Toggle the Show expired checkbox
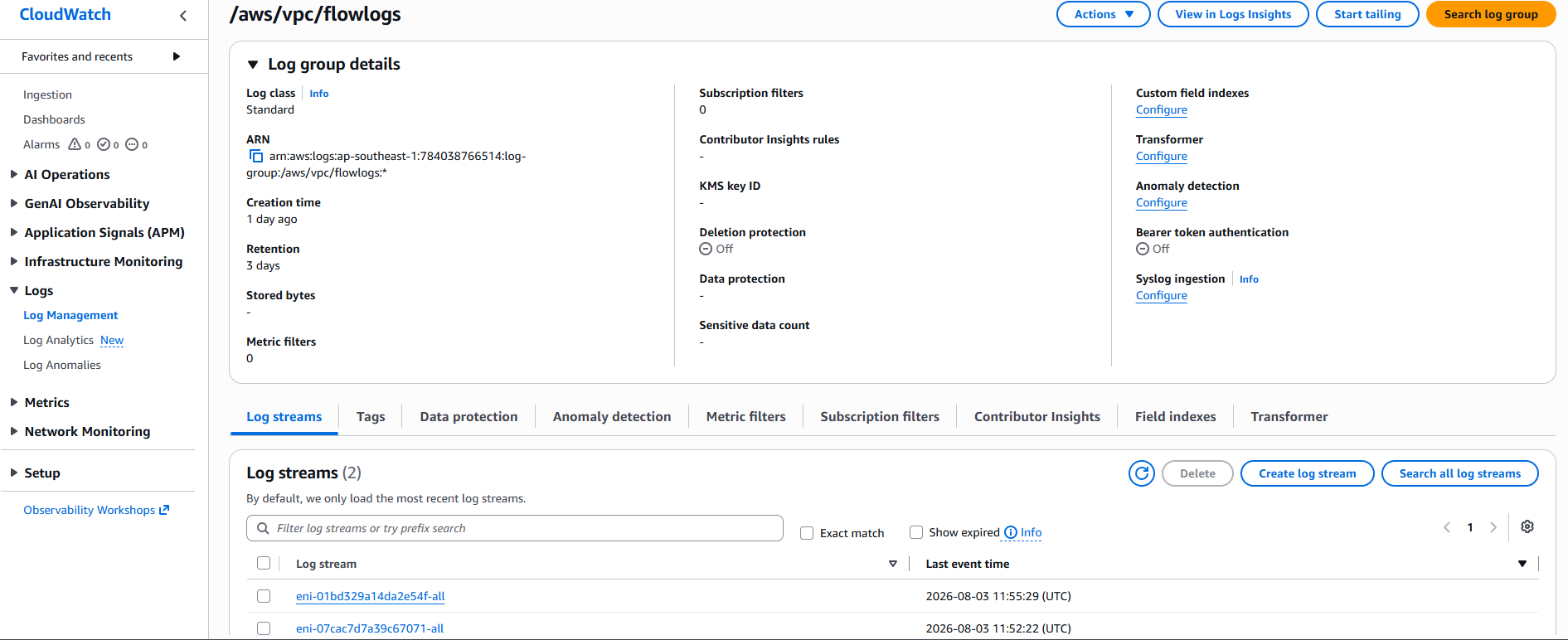 click(x=916, y=532)
